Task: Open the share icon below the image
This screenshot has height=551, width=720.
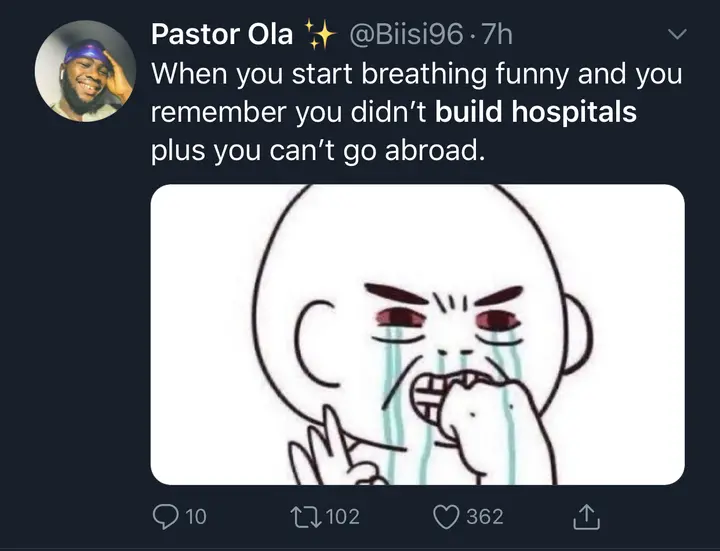Action: click(586, 517)
